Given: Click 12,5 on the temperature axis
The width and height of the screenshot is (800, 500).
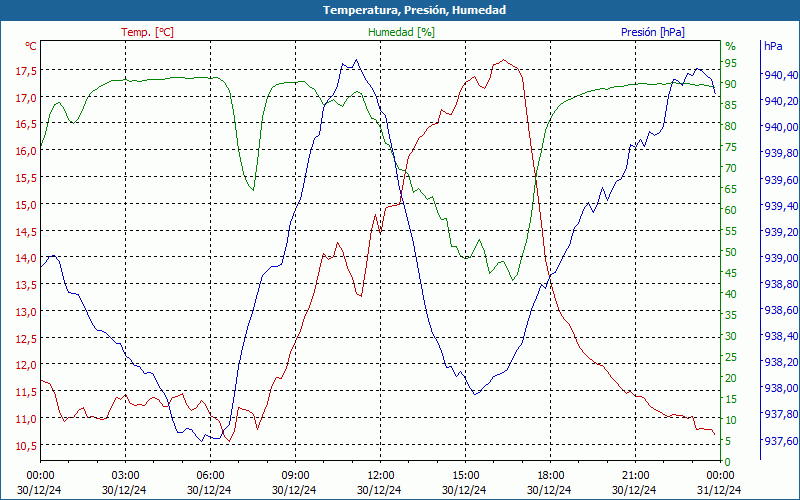Looking at the screenshot, I should coord(26,339).
